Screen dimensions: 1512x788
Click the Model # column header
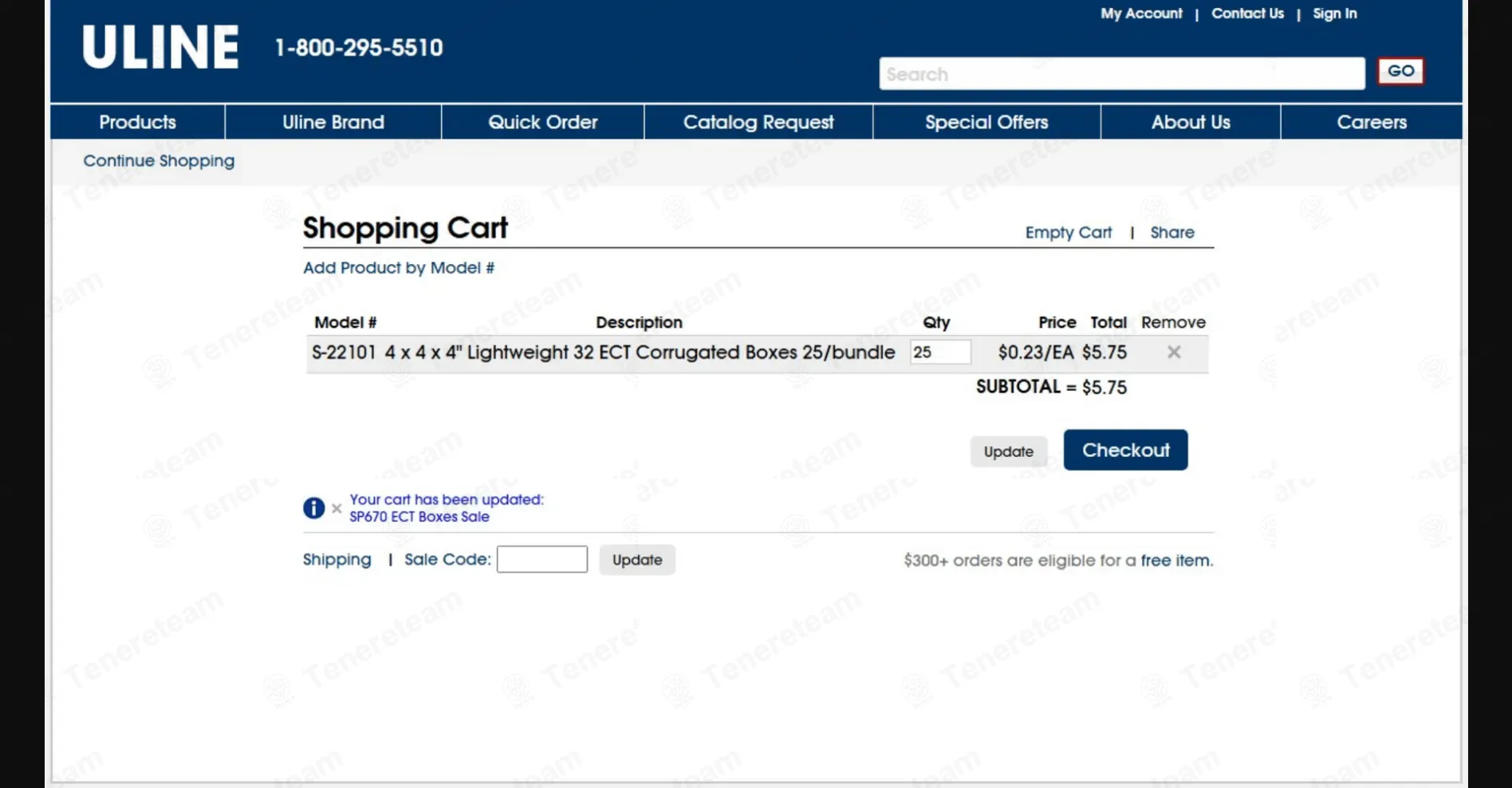(x=345, y=322)
